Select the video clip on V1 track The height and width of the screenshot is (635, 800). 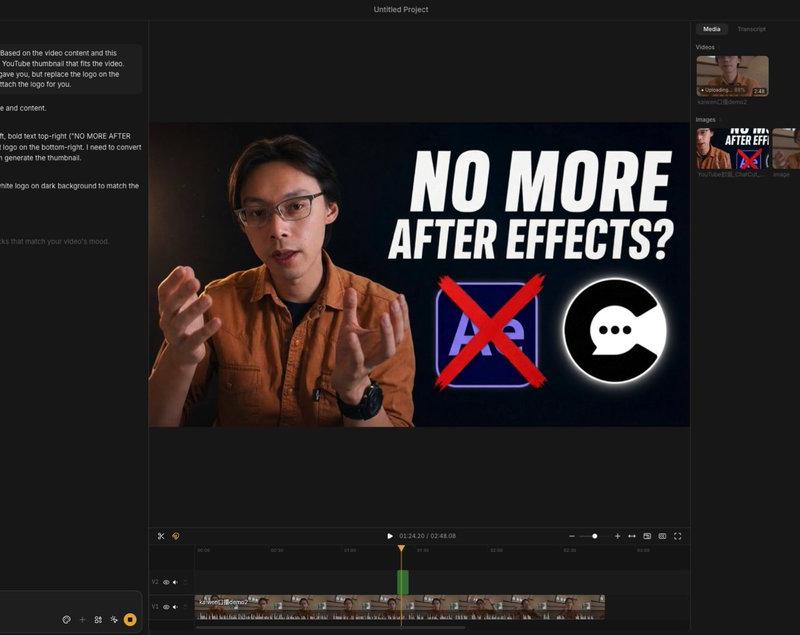(x=399, y=607)
